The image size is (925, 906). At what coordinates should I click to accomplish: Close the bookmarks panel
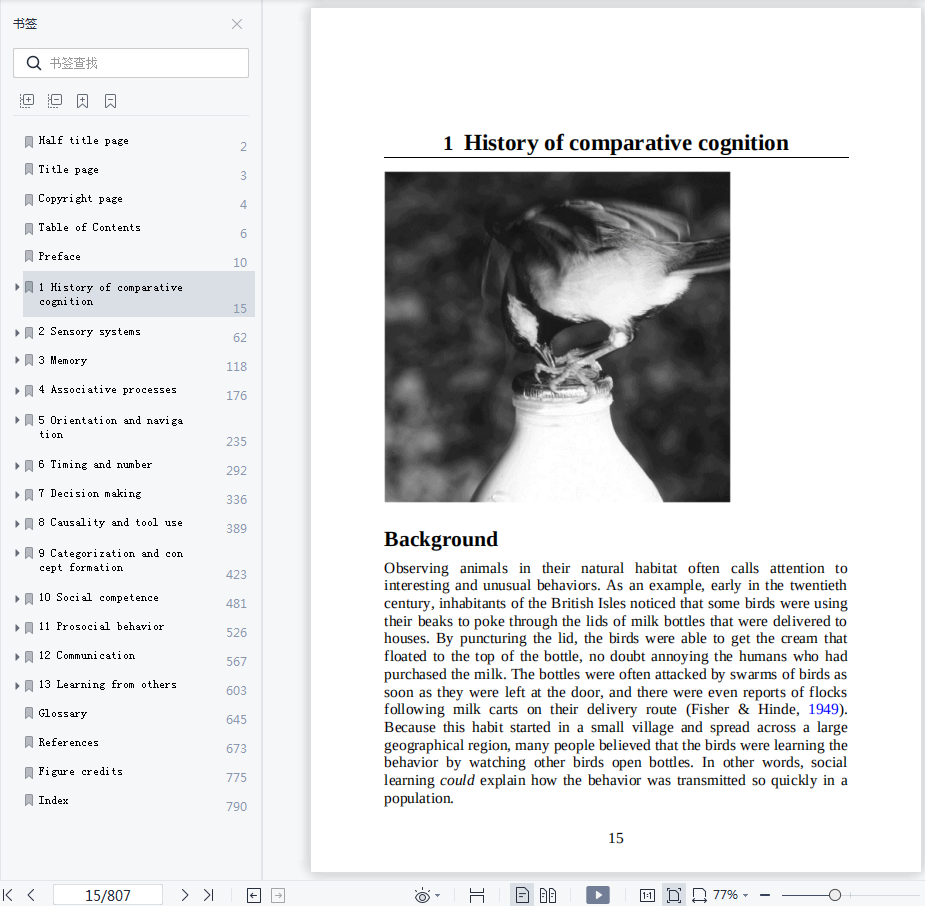point(237,24)
